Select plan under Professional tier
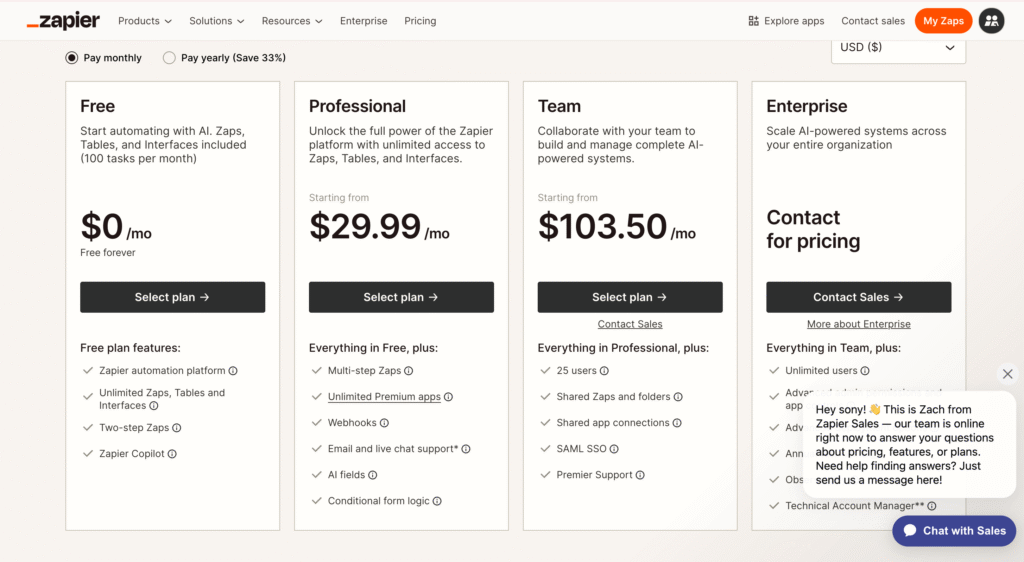 tap(401, 297)
